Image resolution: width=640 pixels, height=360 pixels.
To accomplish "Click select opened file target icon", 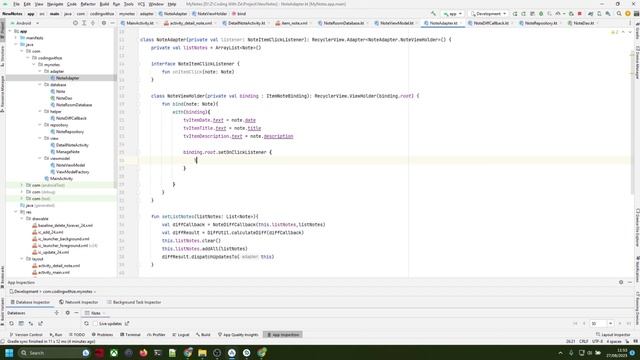I will click(75, 23).
